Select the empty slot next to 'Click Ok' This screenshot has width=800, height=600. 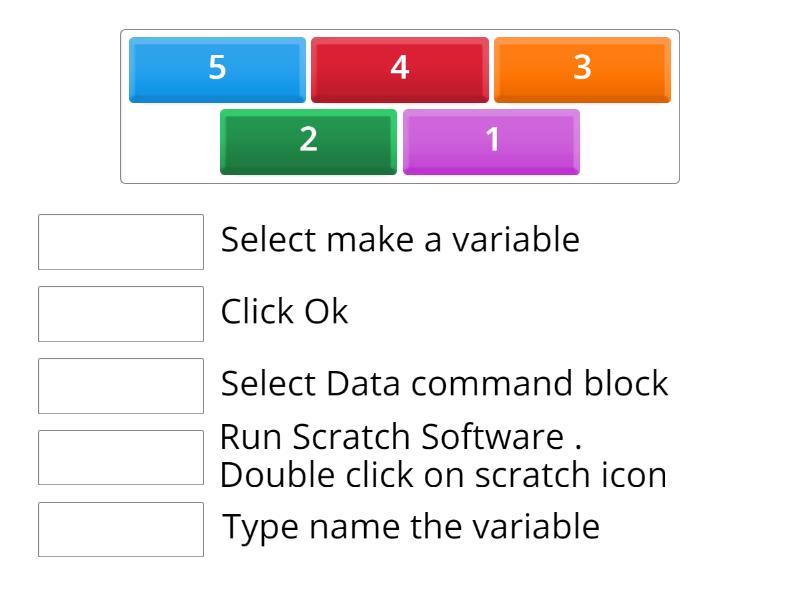(121, 314)
